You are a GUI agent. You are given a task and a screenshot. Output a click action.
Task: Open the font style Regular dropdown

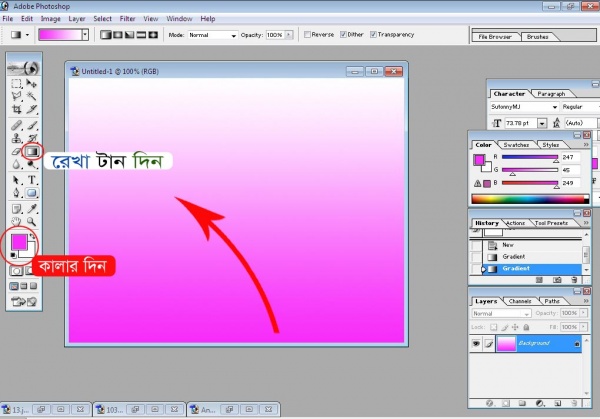[x=580, y=107]
